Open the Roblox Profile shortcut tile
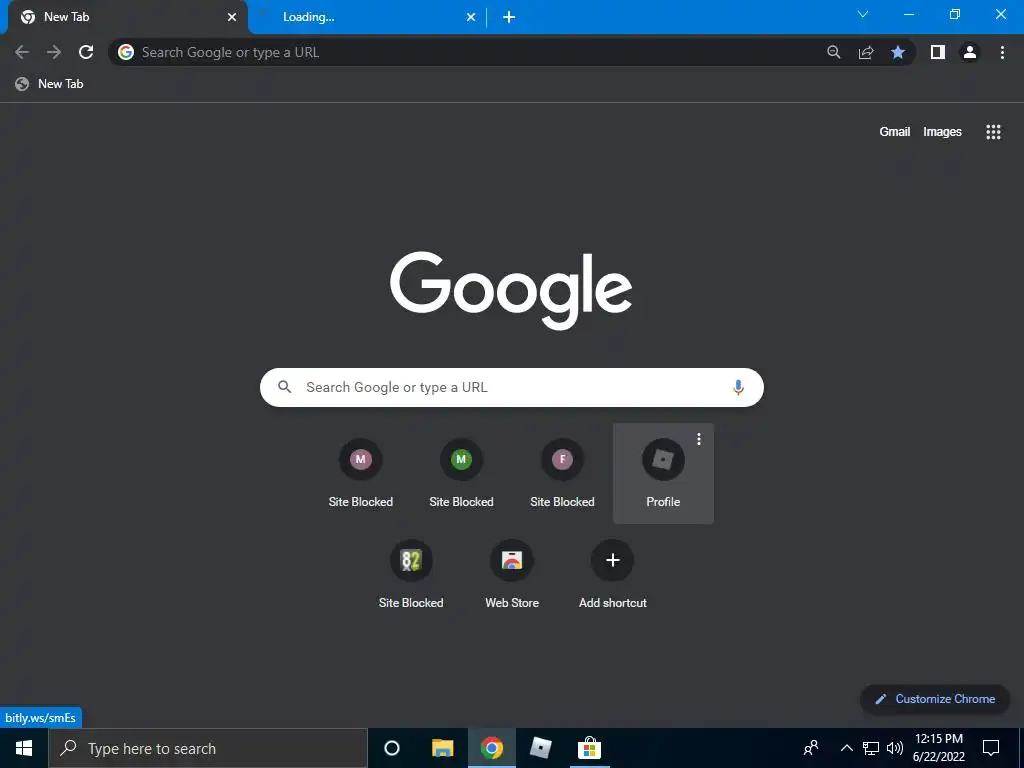The height and width of the screenshot is (768, 1024). tap(663, 473)
